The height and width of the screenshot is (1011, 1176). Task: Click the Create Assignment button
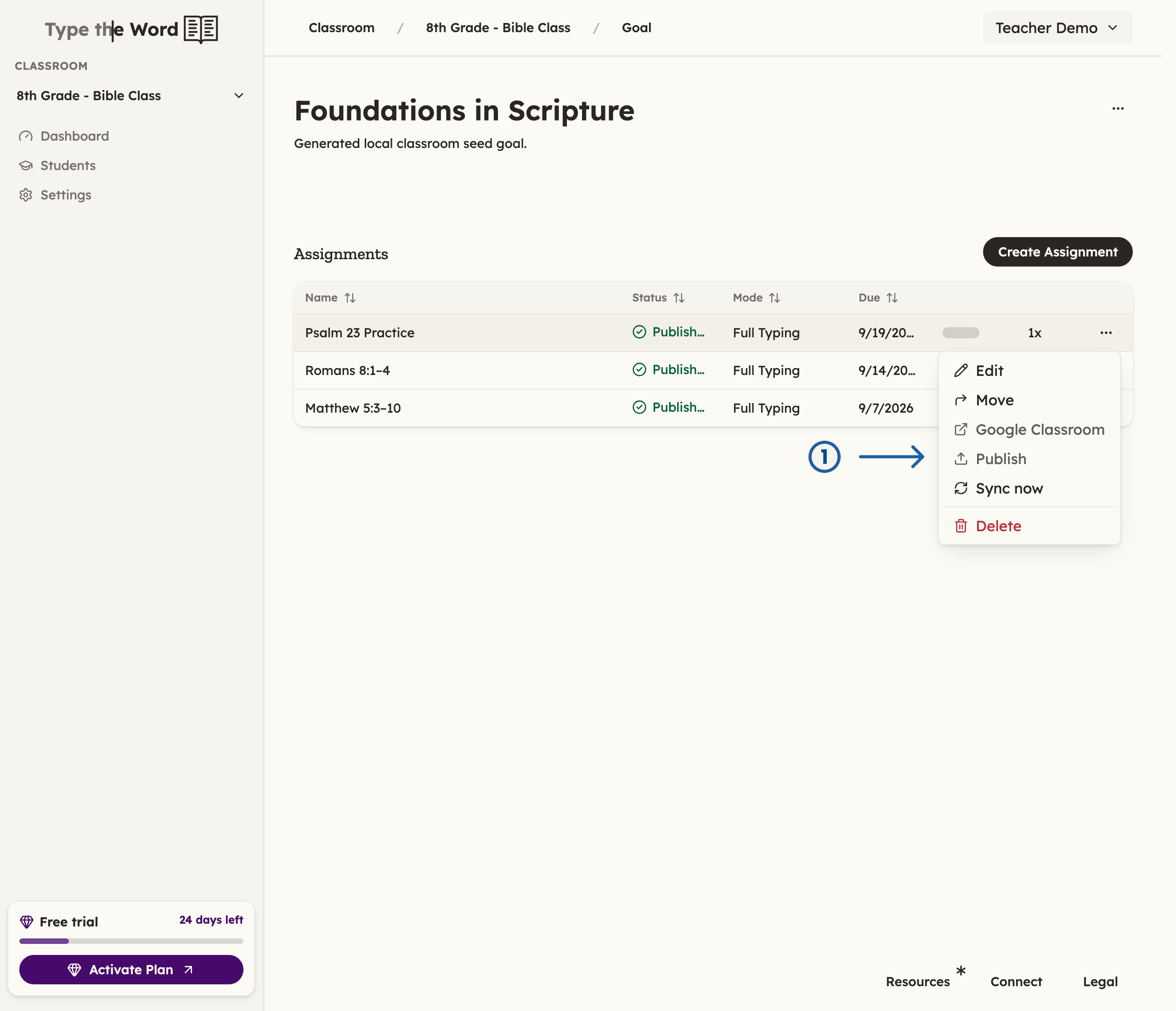click(x=1057, y=252)
